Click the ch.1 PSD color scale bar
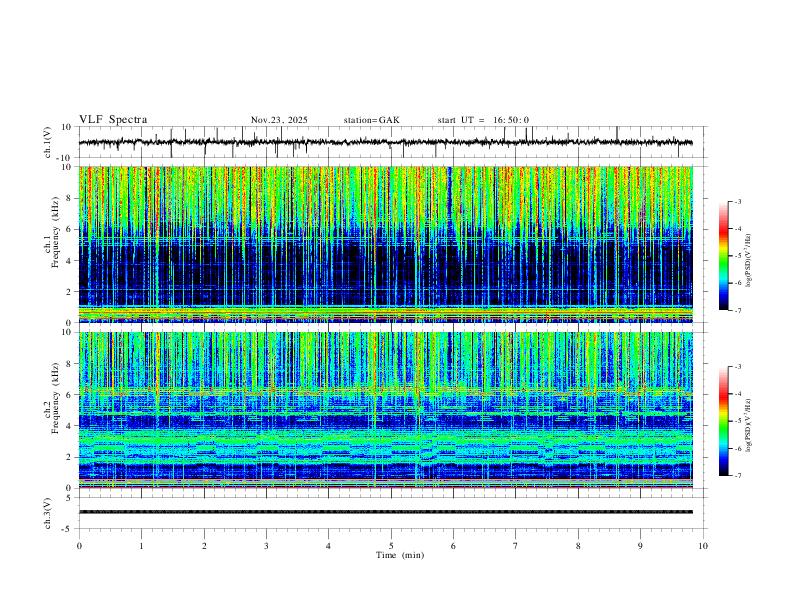 [x=723, y=256]
